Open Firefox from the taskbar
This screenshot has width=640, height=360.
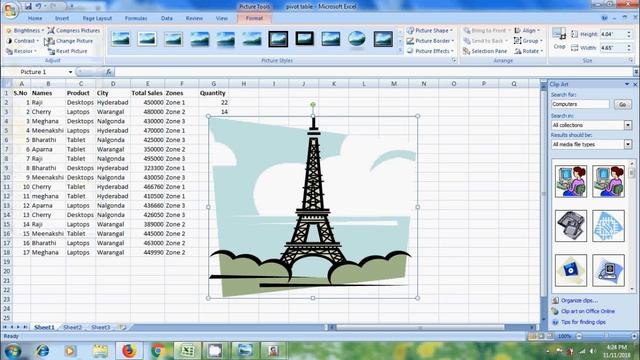(129, 351)
